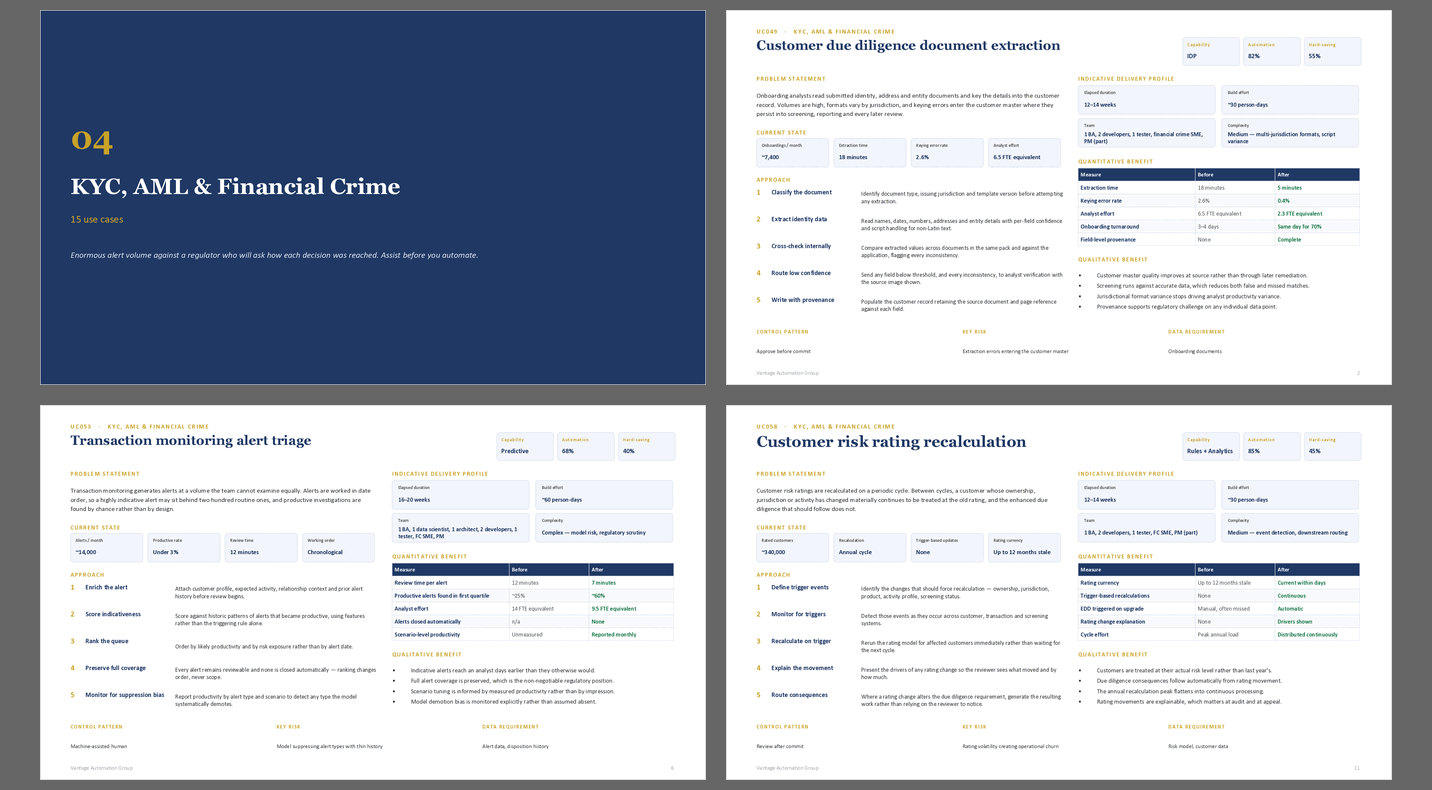Click the "Rules + Analytics" capability value
The height and width of the screenshot is (790, 1432).
(1210, 451)
